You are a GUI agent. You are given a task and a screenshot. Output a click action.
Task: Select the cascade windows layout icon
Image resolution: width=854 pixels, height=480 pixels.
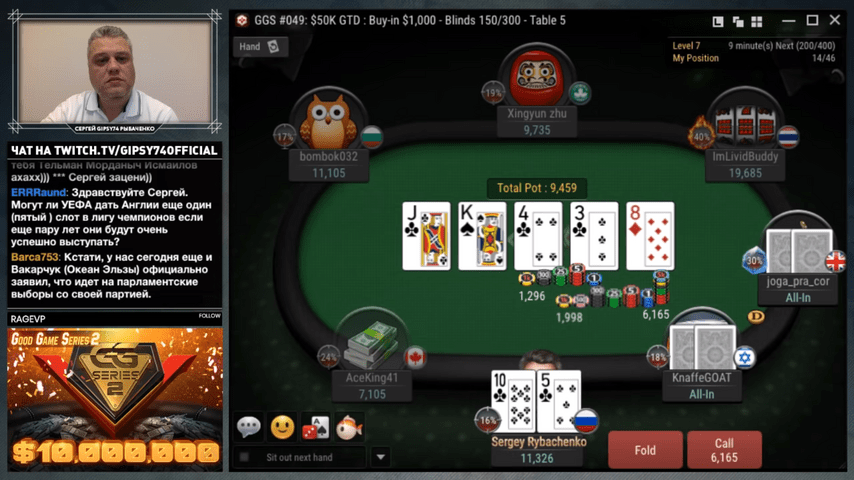[738, 21]
